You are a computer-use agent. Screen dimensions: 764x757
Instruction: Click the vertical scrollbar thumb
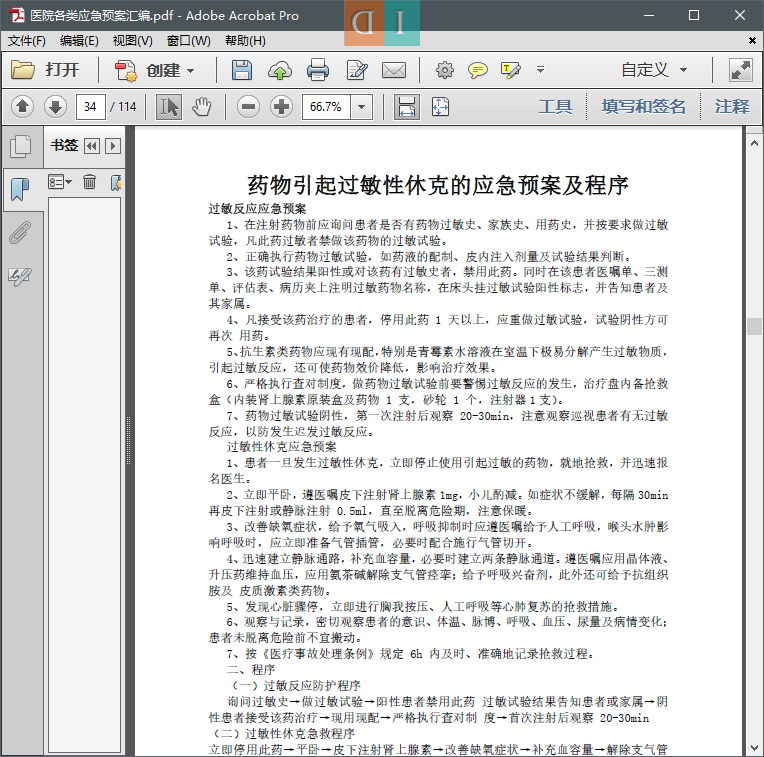754,326
